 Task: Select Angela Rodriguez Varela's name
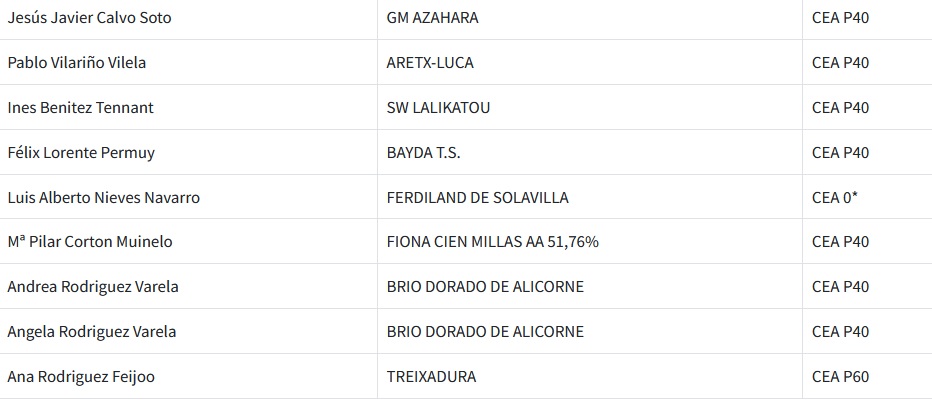click(93, 332)
